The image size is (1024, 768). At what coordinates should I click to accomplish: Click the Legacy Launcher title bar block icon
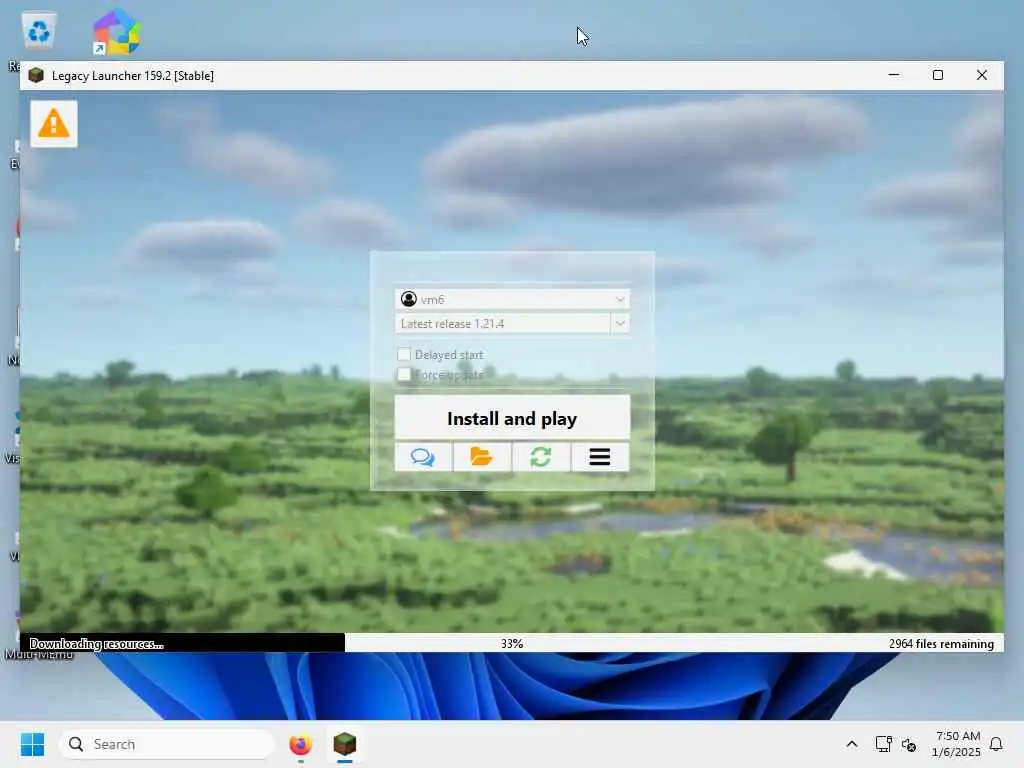(37, 75)
